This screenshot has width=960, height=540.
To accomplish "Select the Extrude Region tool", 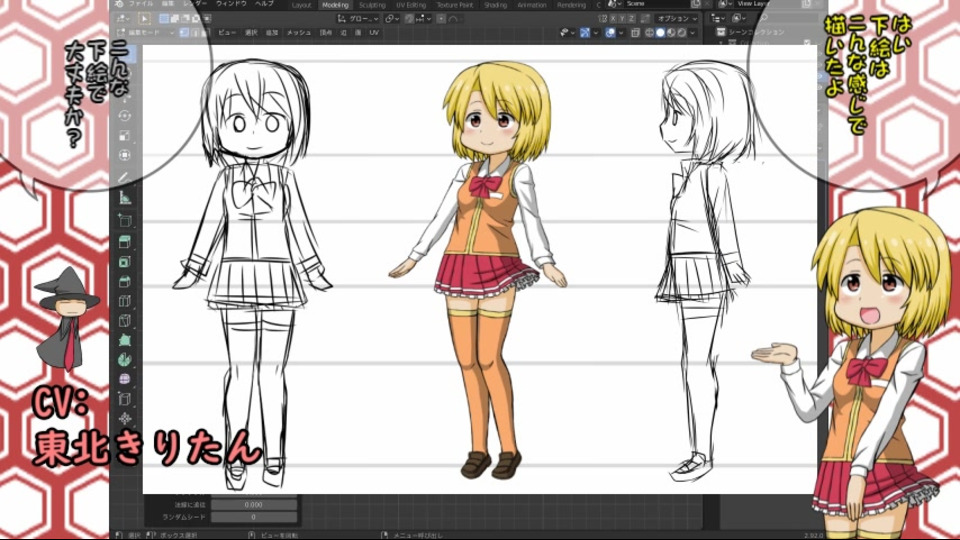I will (125, 241).
